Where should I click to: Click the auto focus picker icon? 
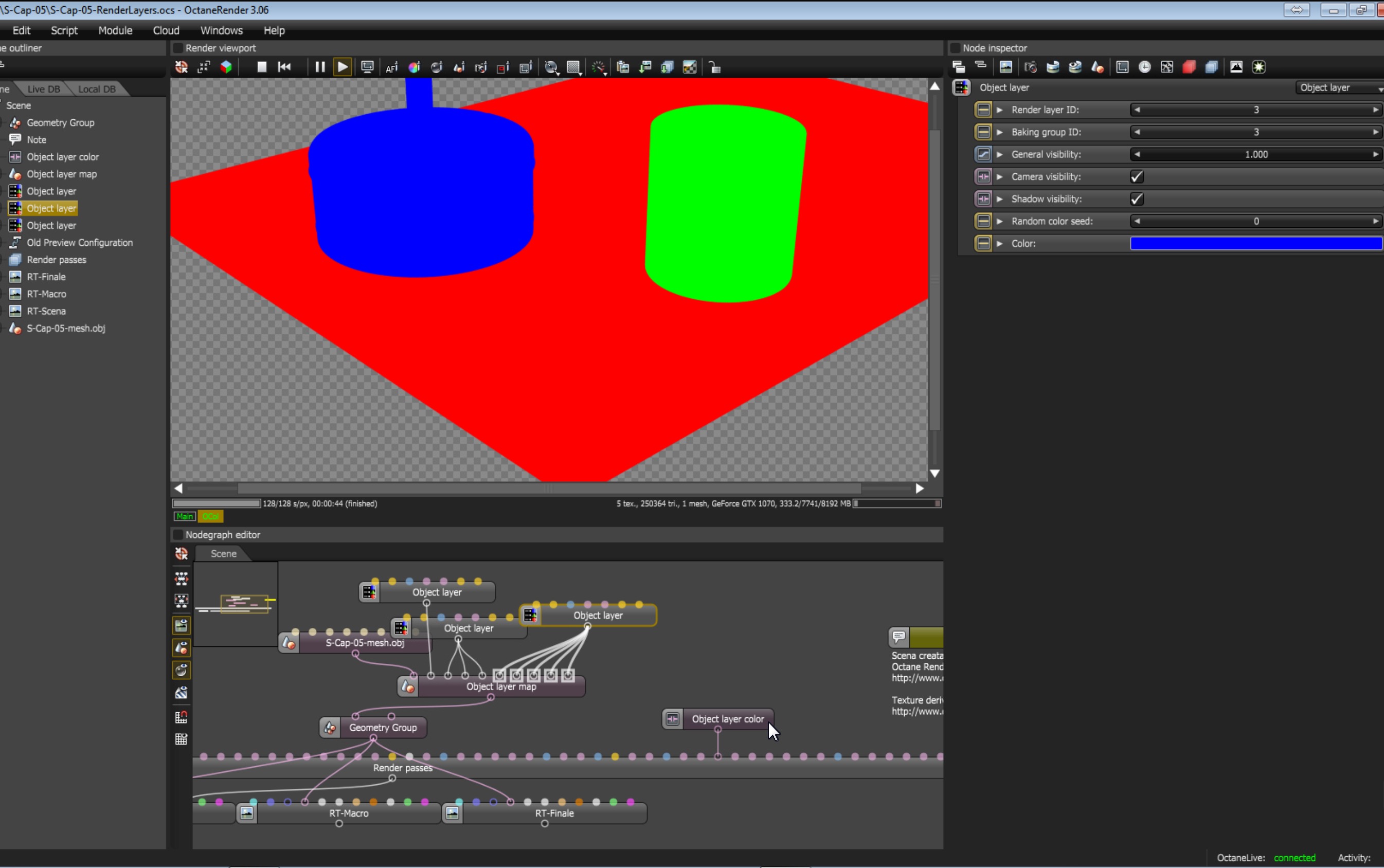[x=391, y=68]
